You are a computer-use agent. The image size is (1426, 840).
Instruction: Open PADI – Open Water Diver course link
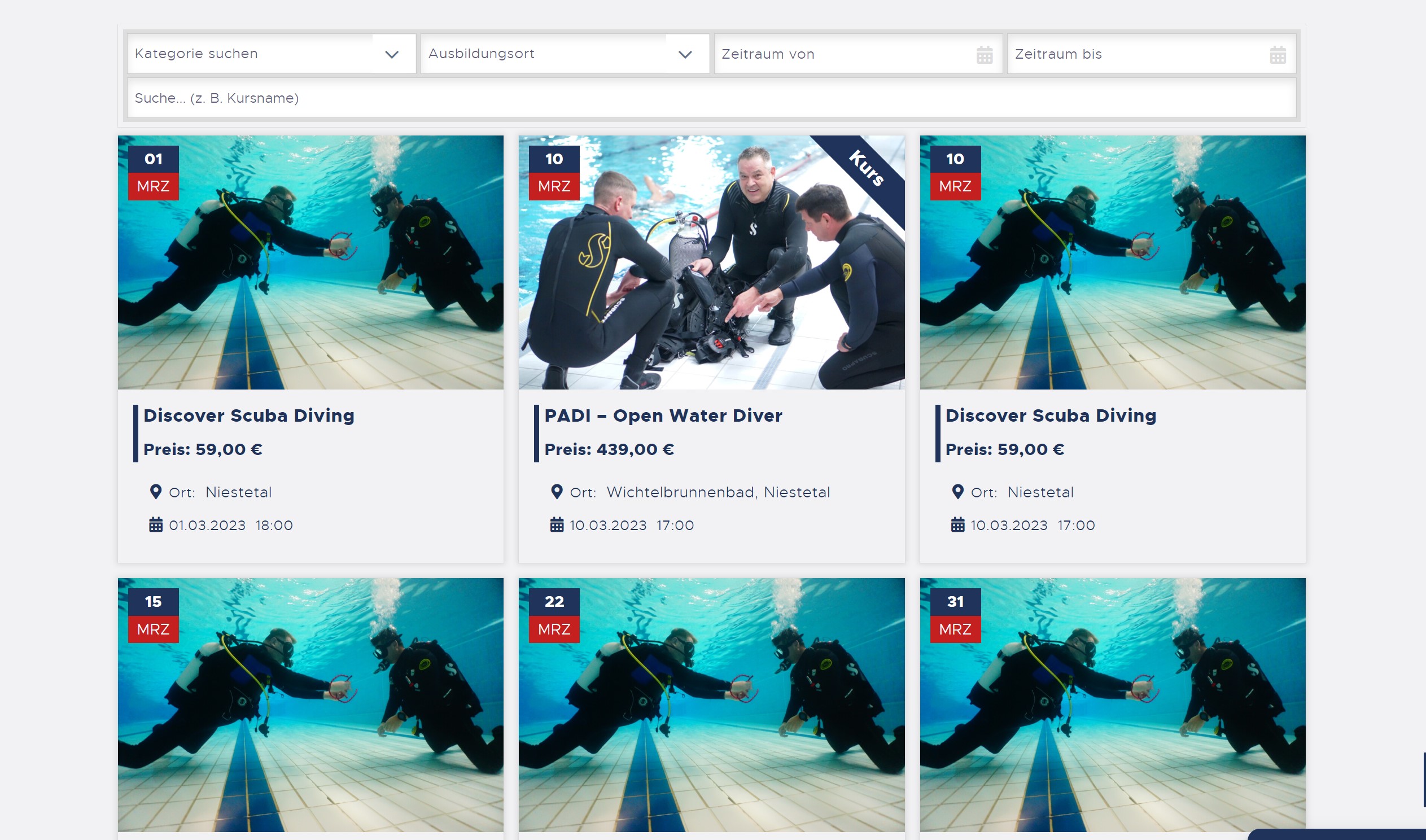[663, 415]
